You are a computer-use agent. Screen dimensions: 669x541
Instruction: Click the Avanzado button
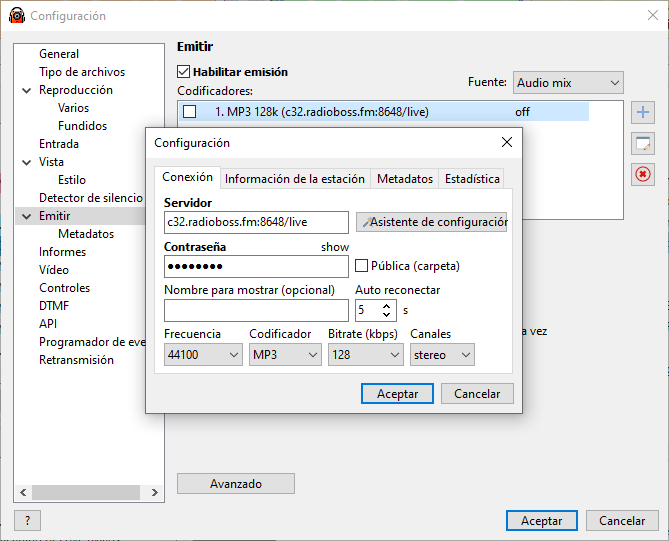(x=236, y=484)
